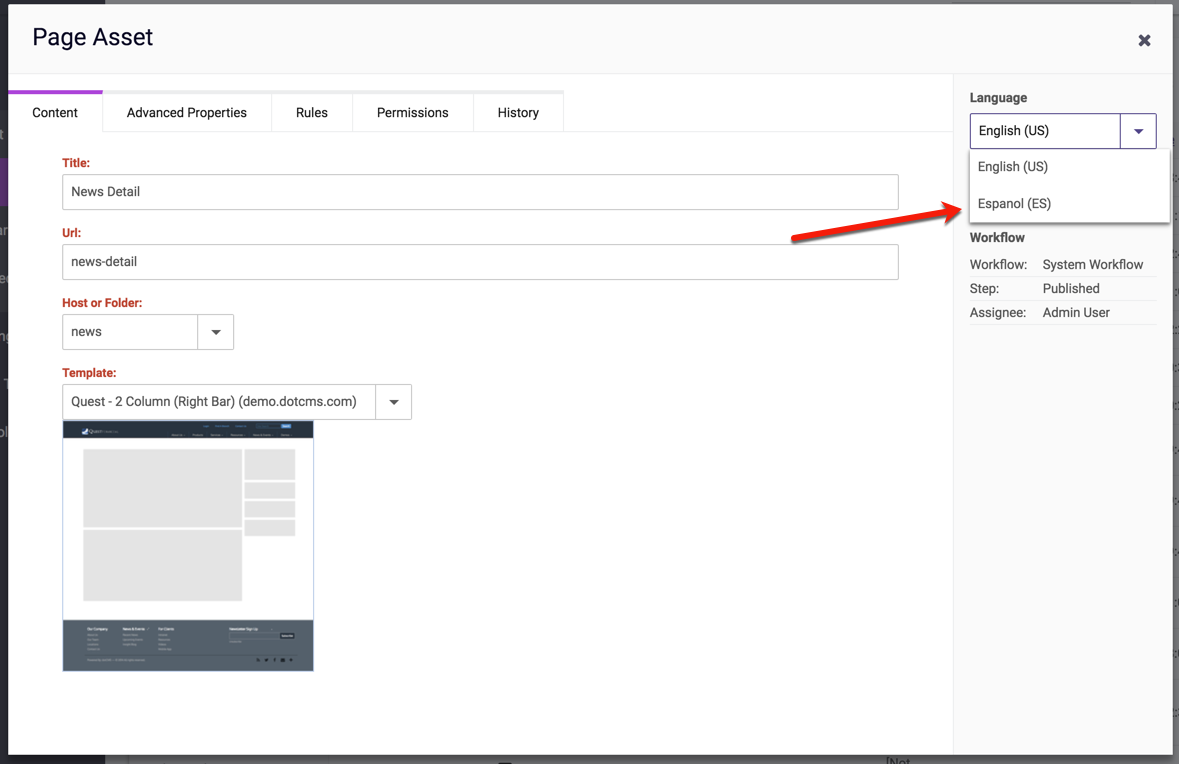Switch to the Content tab
Viewport: 1179px width, 764px height.
pos(55,113)
